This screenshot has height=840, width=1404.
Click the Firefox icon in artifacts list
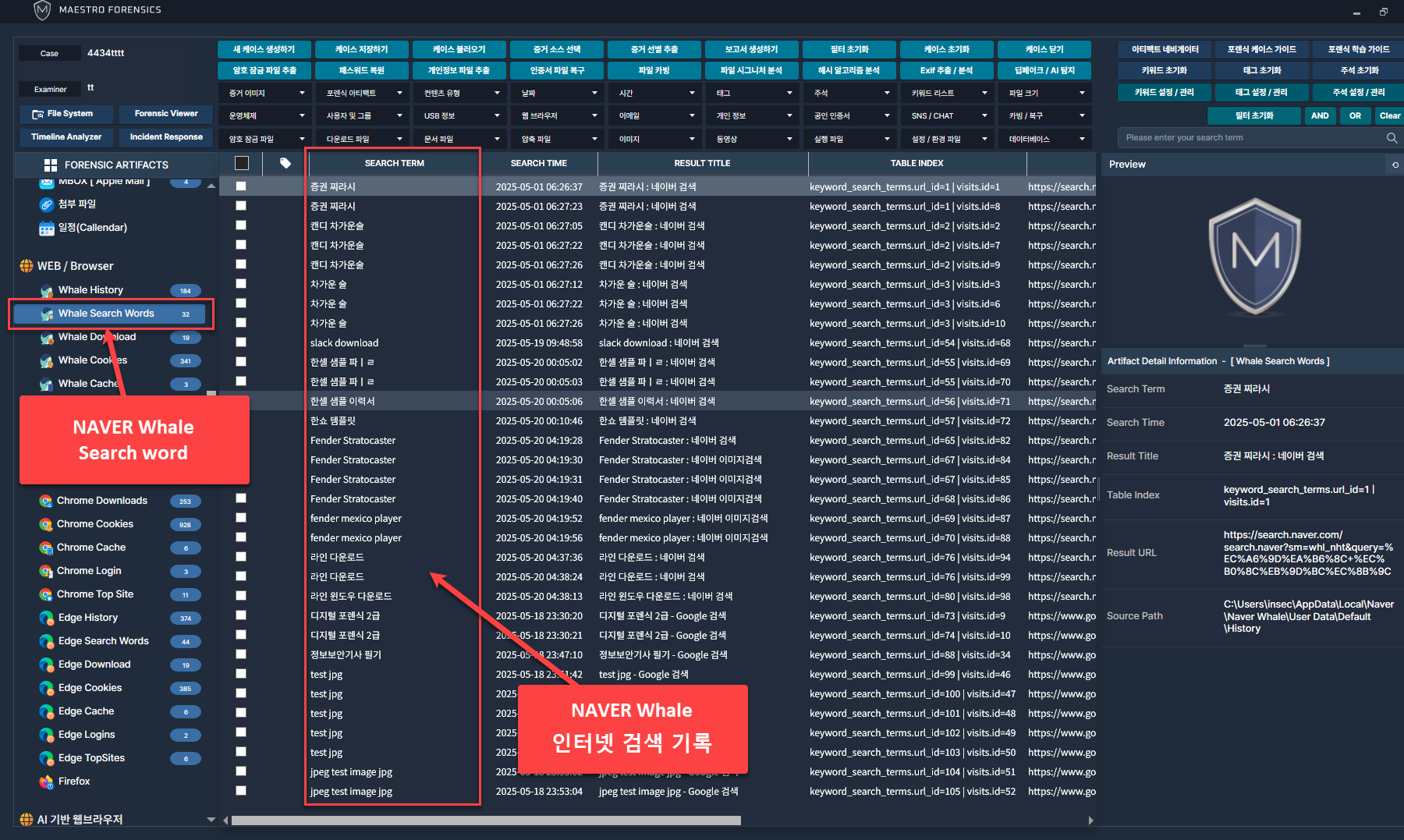click(47, 782)
